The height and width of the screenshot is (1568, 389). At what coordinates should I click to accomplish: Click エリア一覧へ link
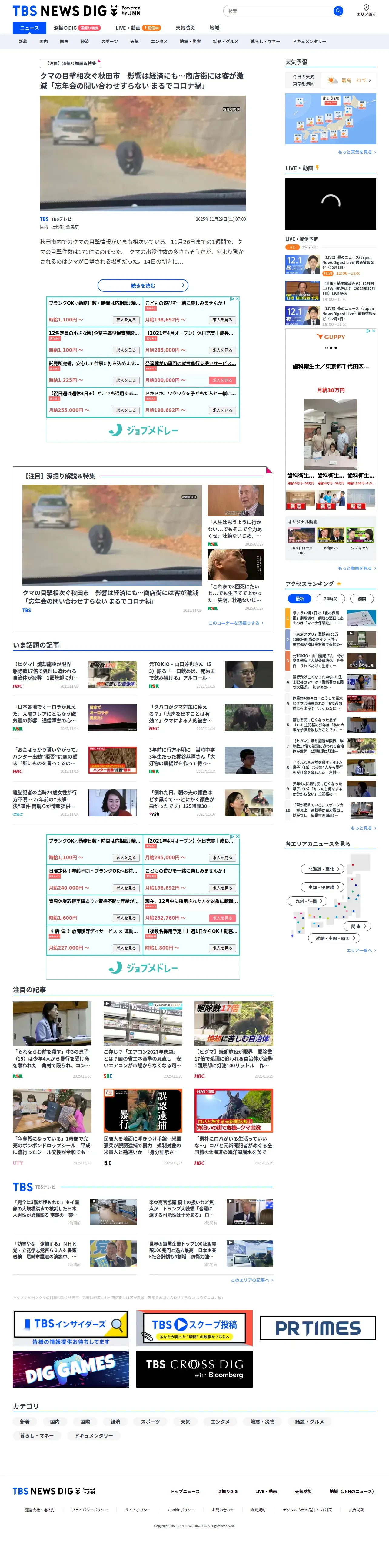click(x=361, y=951)
